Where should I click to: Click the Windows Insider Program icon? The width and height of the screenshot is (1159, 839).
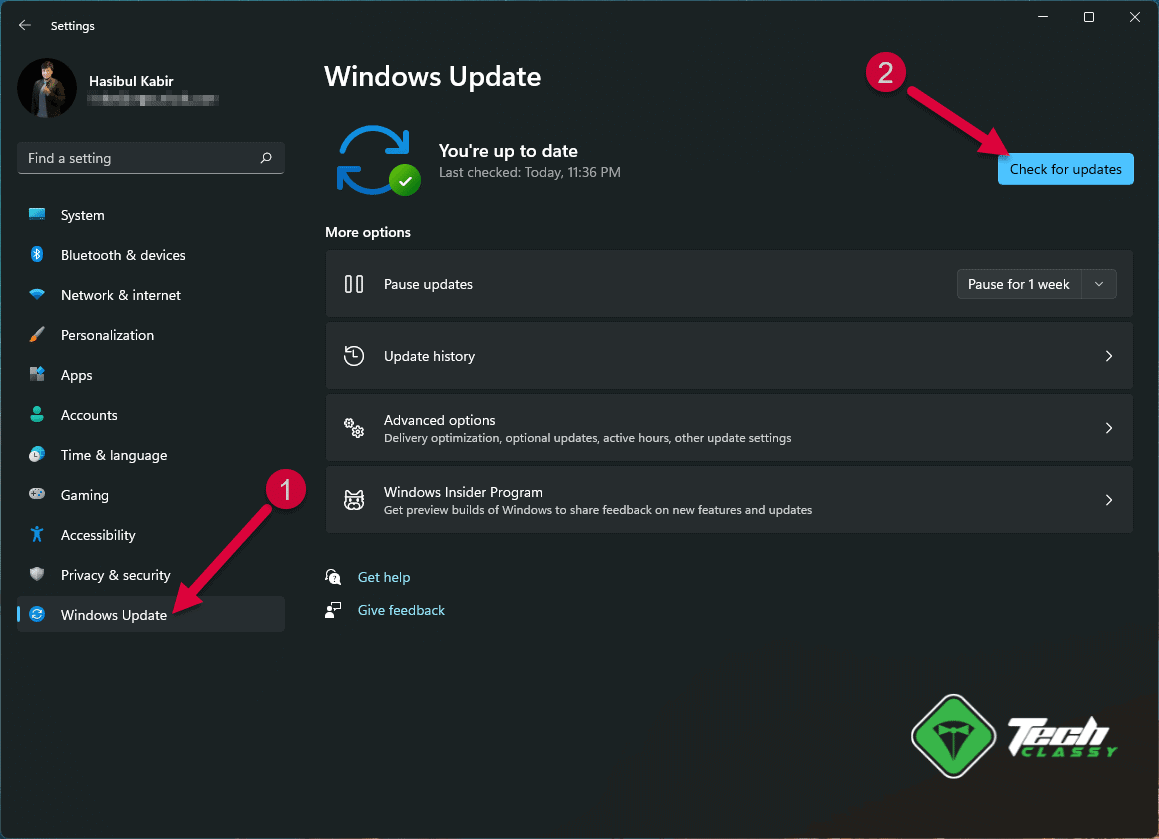(x=354, y=499)
